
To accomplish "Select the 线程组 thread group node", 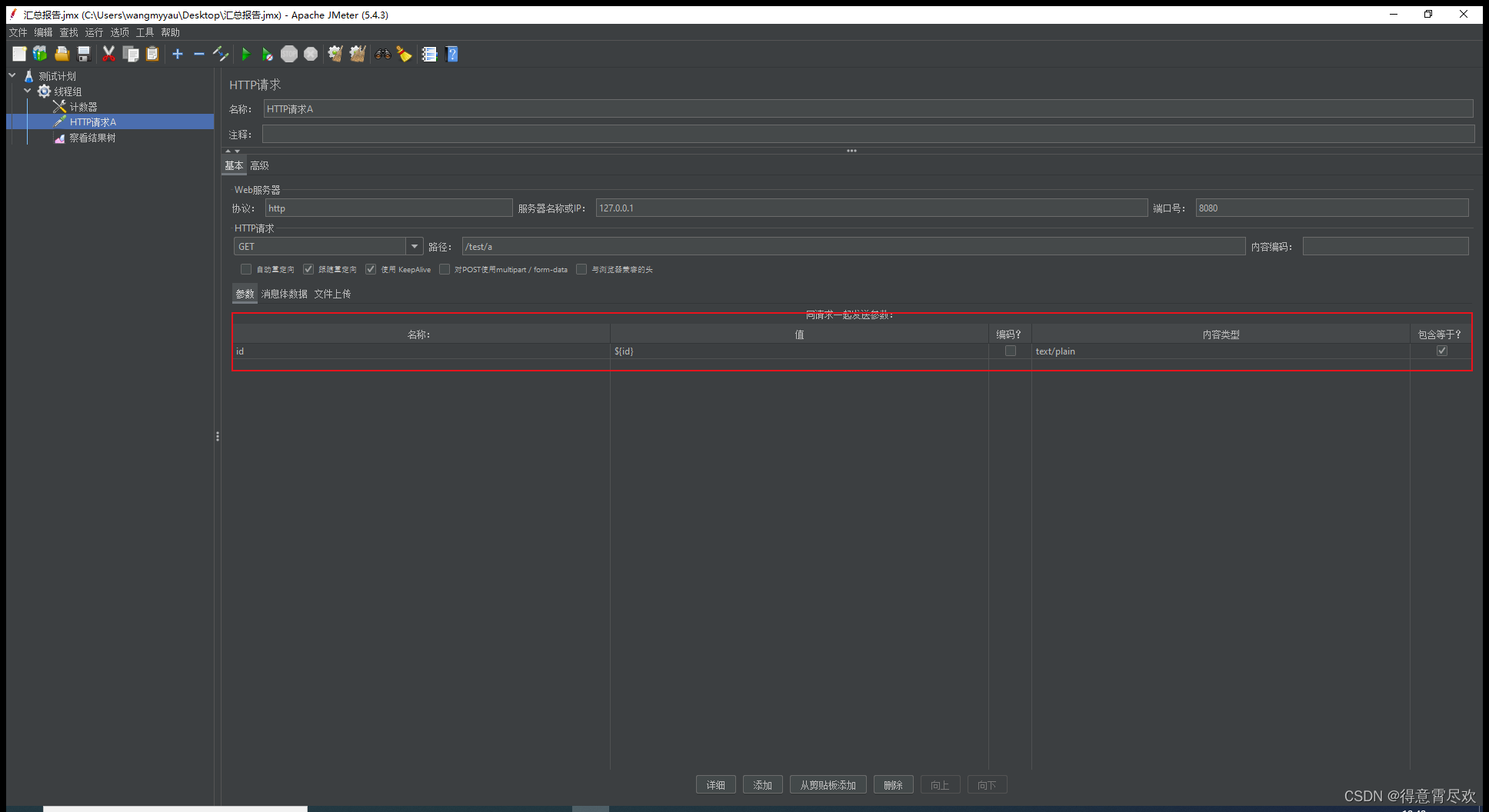I will pyautogui.click(x=68, y=92).
